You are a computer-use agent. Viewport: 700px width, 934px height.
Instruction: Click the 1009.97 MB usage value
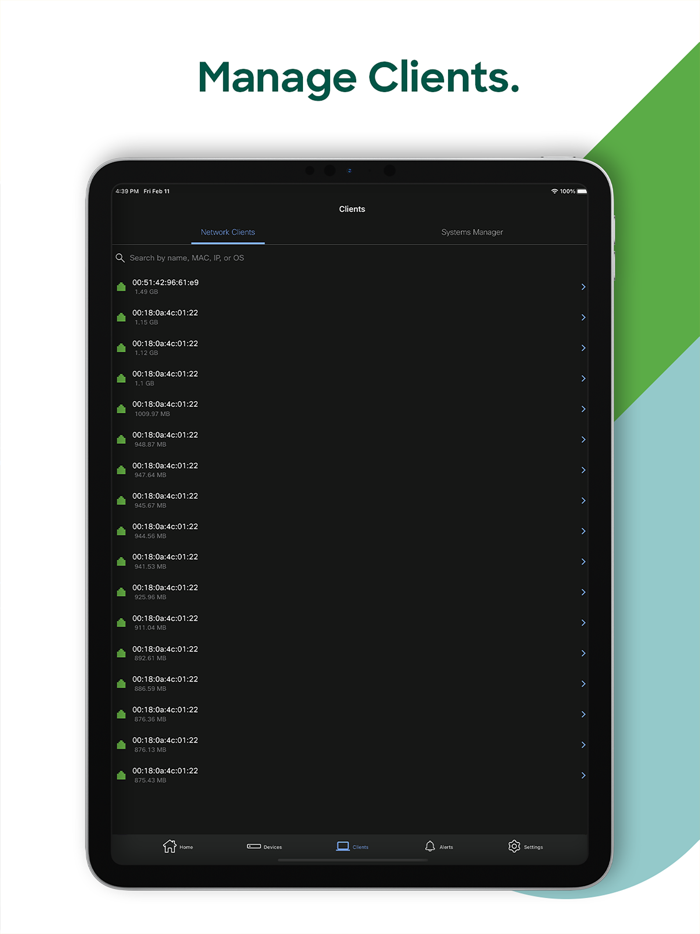[x=152, y=414]
